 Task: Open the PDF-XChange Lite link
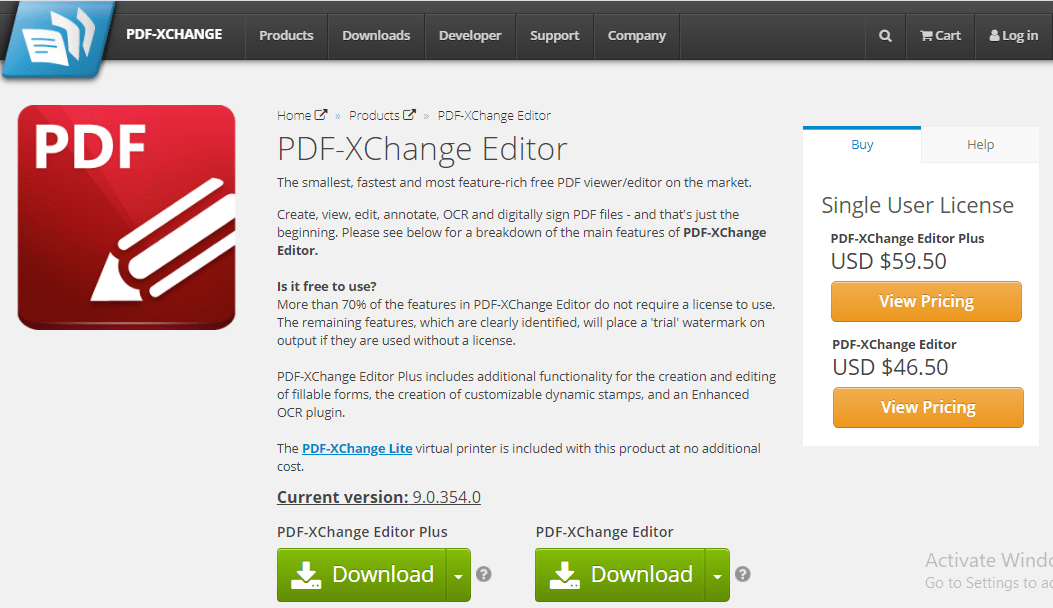click(x=356, y=448)
